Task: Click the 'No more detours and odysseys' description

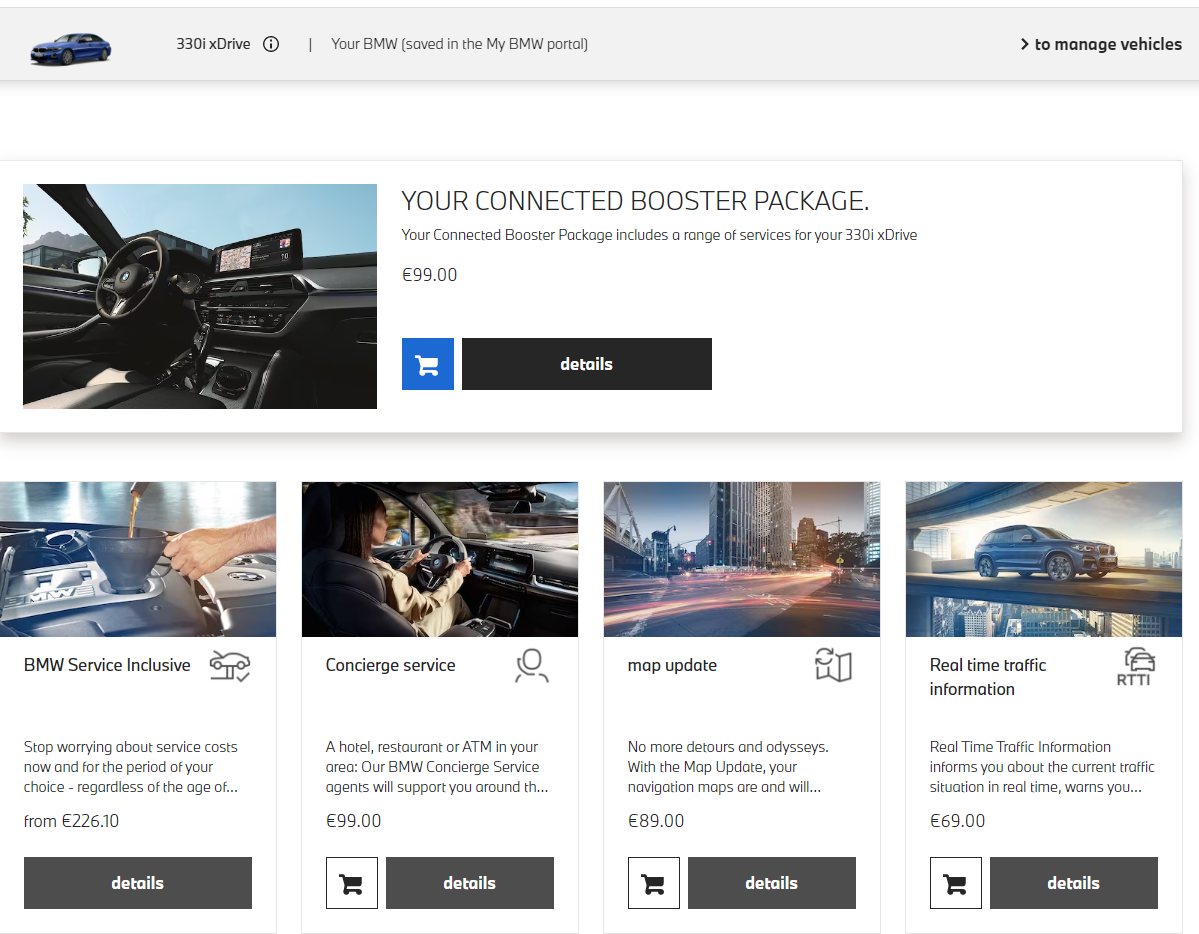Action: click(x=728, y=766)
